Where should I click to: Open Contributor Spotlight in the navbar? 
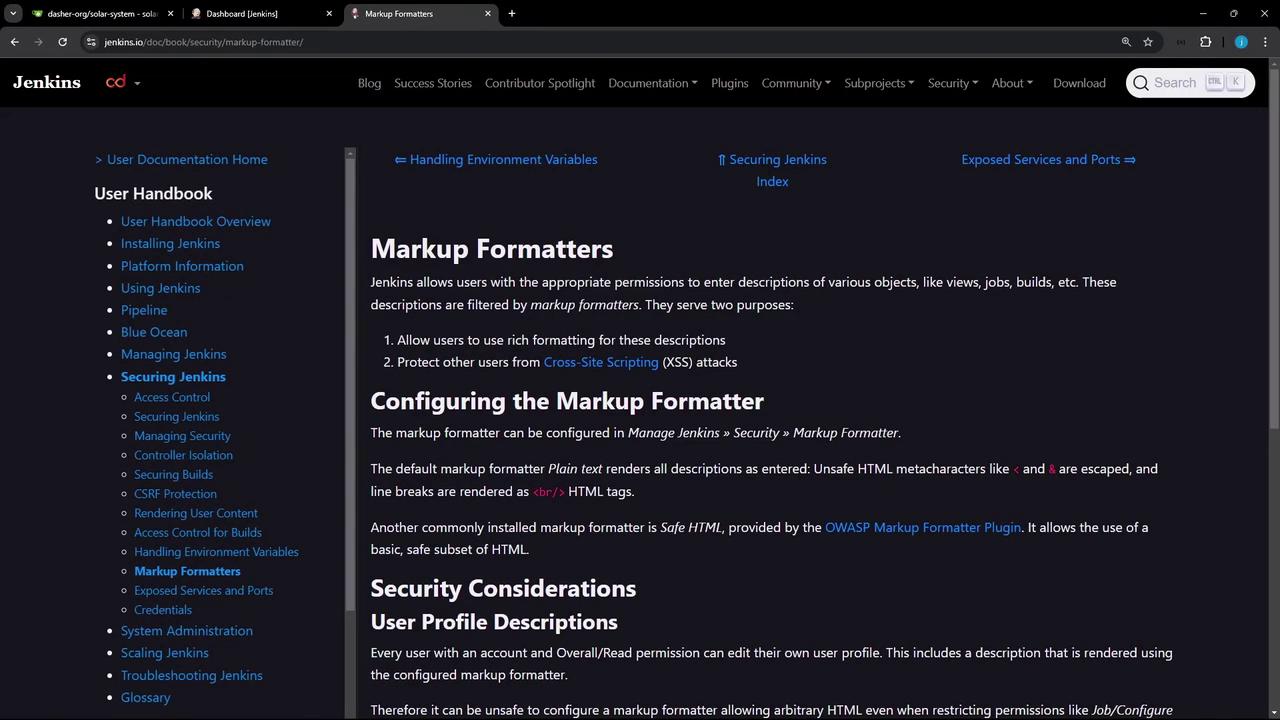coord(540,83)
